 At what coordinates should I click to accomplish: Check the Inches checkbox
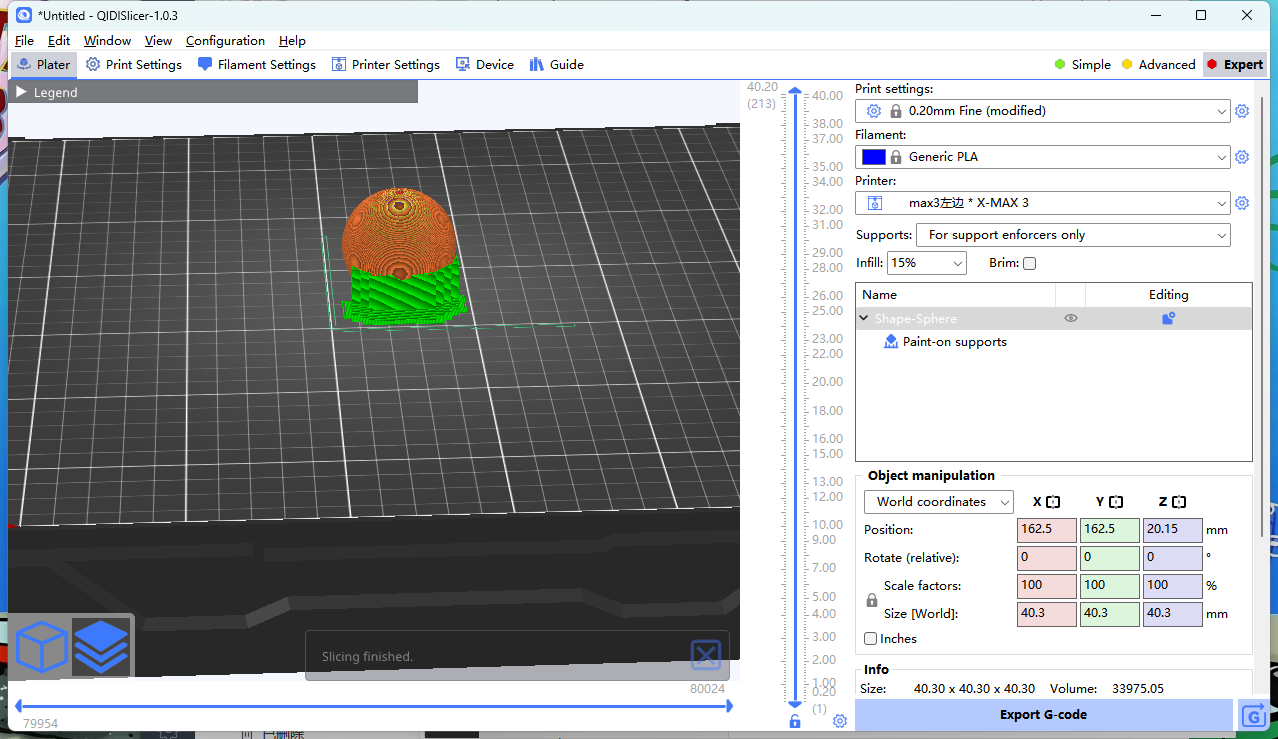(x=871, y=639)
